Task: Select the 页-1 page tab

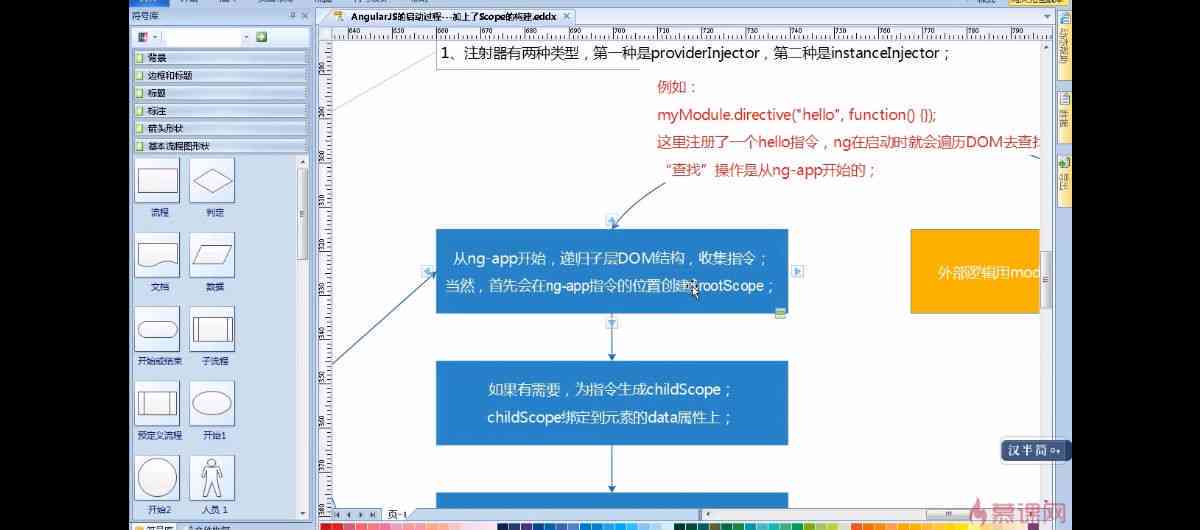Action: tap(398, 514)
